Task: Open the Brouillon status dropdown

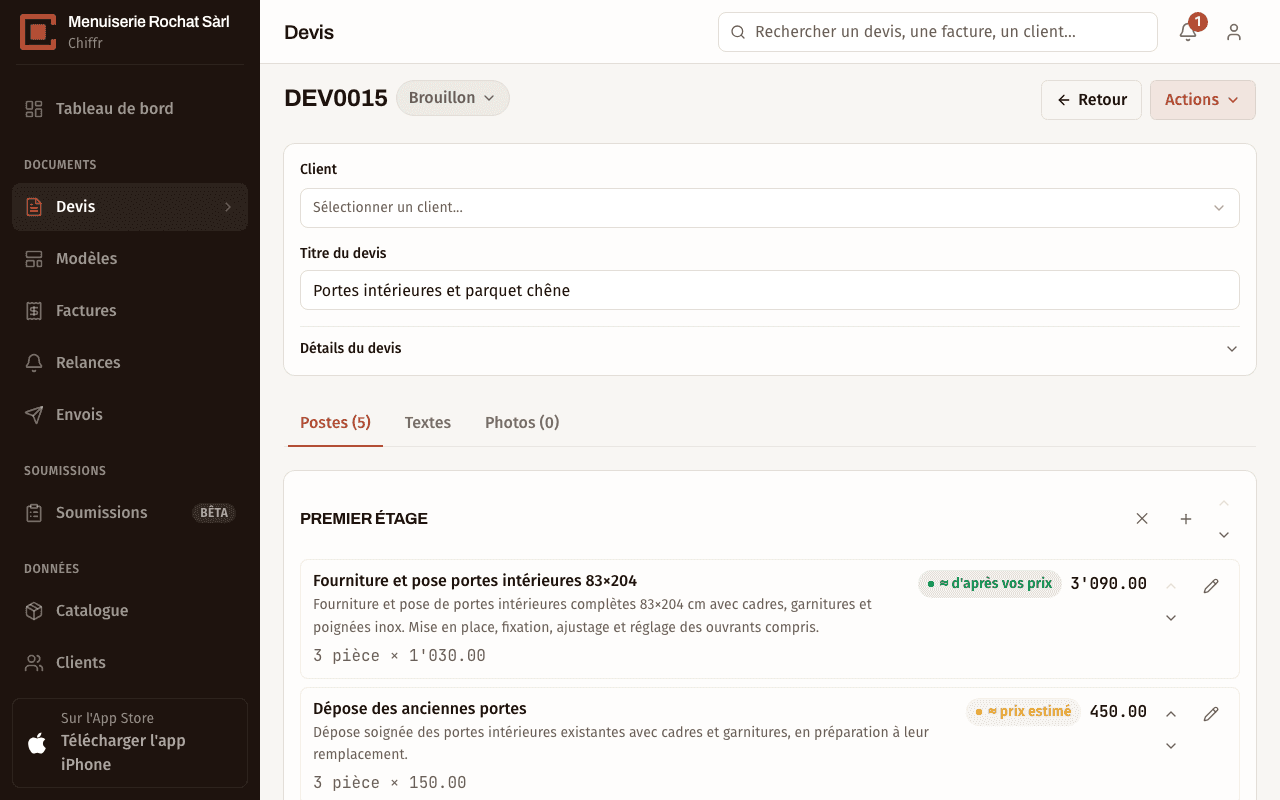Action: tap(453, 98)
